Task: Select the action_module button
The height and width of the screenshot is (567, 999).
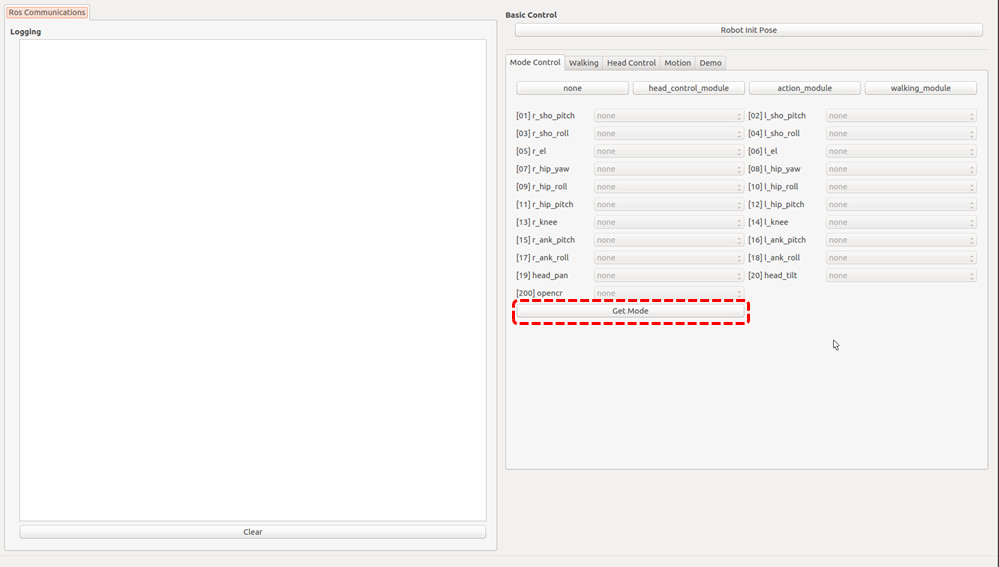Action: [x=805, y=88]
